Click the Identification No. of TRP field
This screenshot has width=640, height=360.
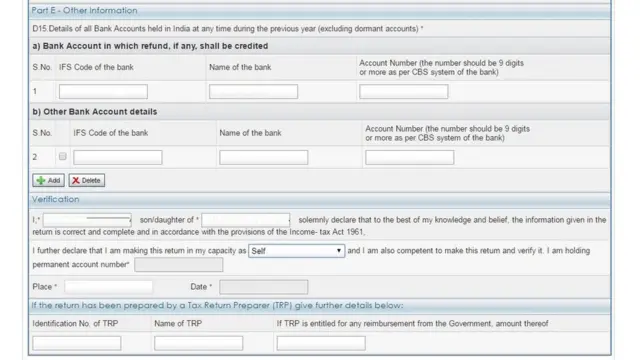77,343
